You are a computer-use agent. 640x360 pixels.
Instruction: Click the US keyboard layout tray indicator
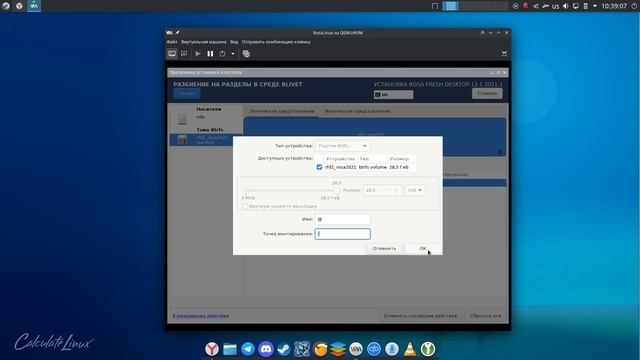[556, 7]
